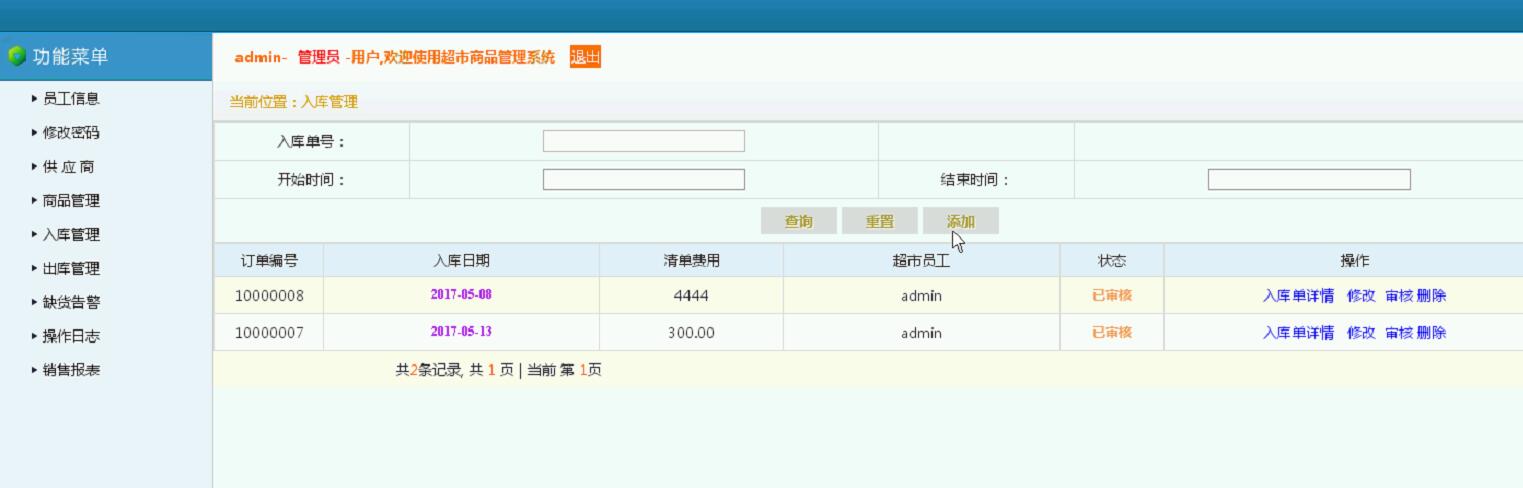Click the 订单编号 column header
The width and height of the screenshot is (1523, 488).
click(269, 261)
